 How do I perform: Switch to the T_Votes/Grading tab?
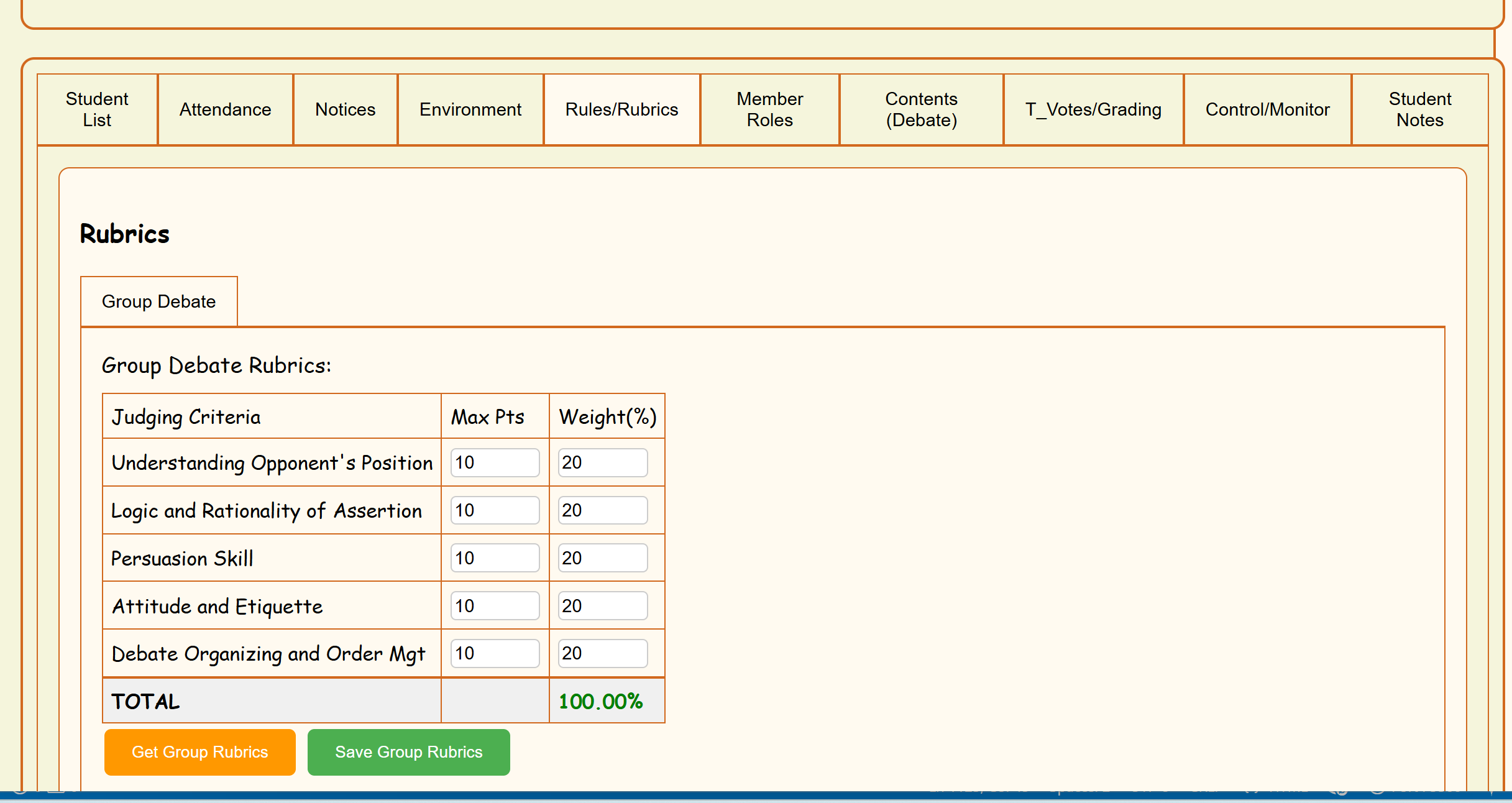1093,109
